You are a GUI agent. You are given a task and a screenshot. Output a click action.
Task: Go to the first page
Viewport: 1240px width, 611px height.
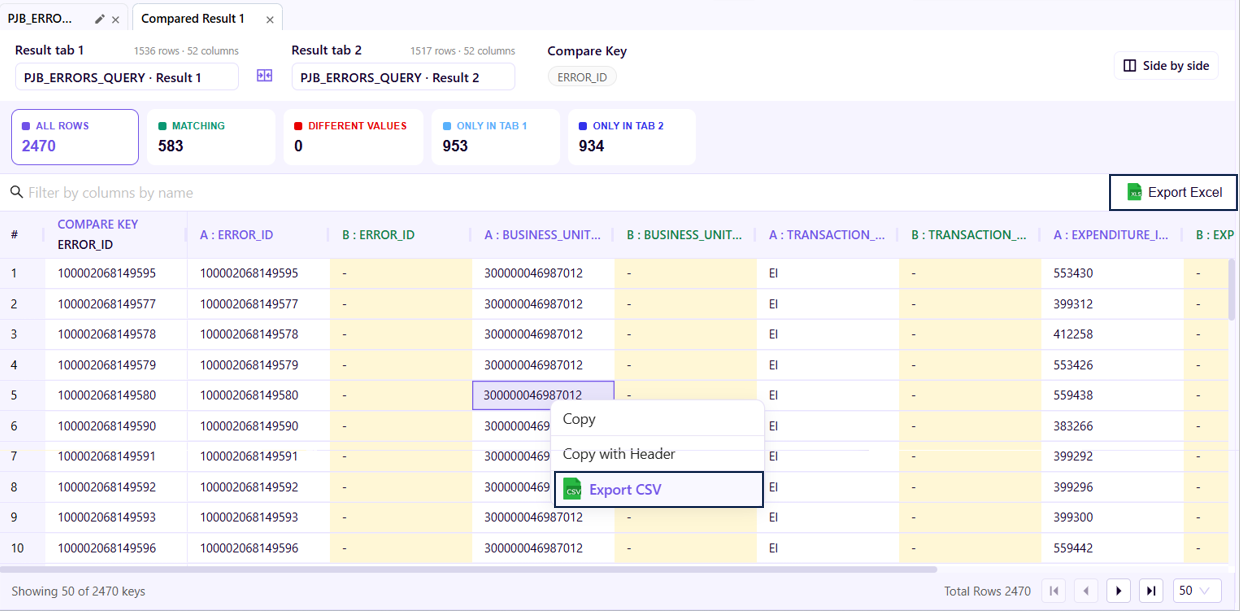point(1054,591)
